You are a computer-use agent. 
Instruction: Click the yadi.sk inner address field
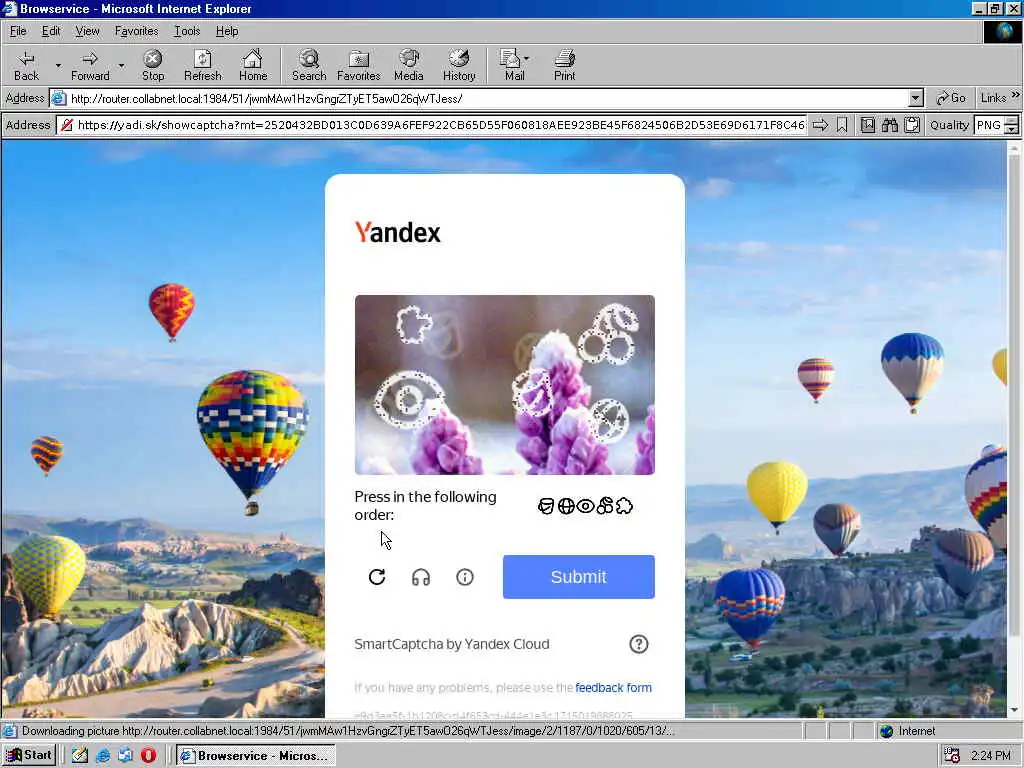432,125
